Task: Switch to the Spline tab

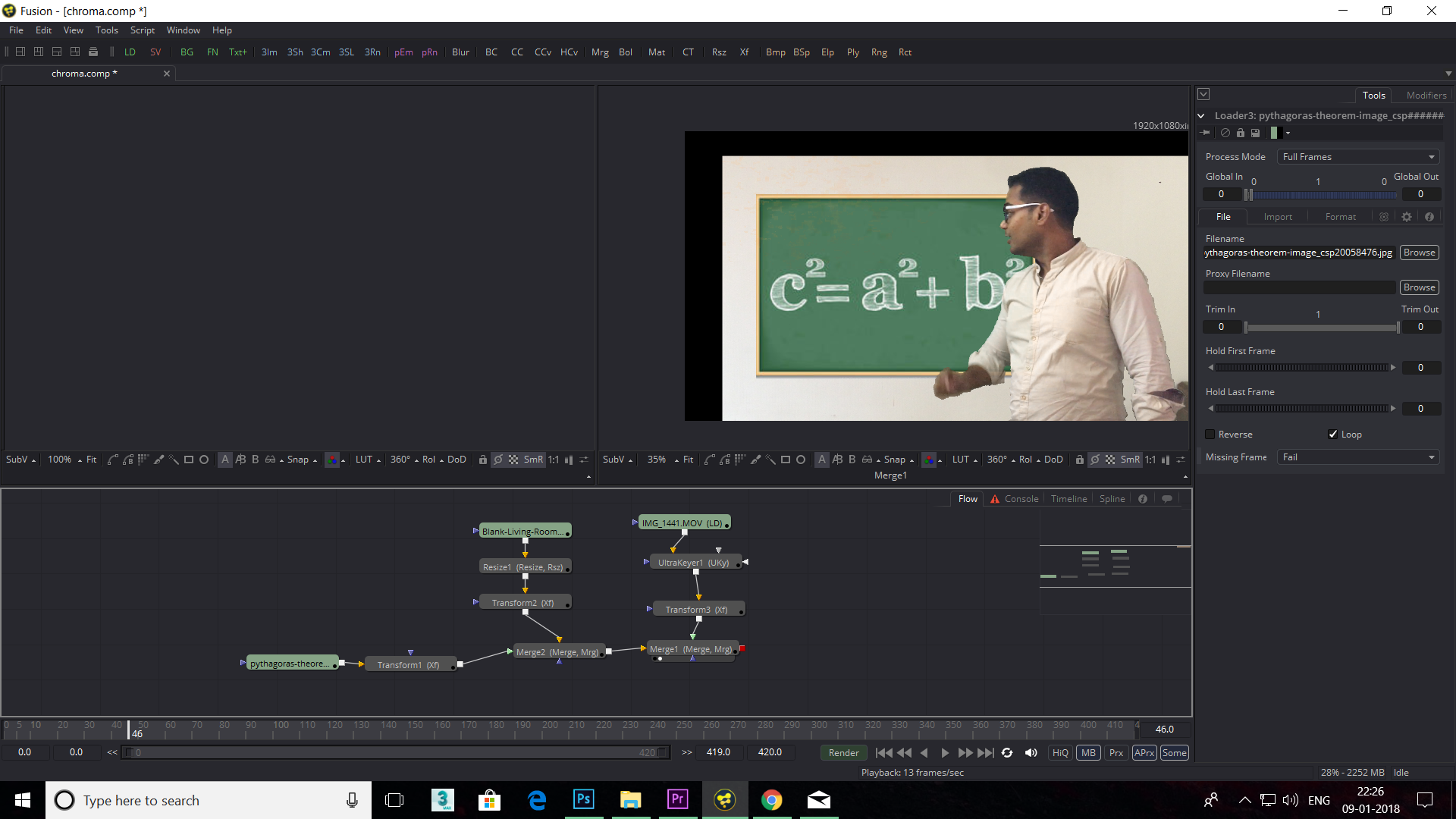Action: click(1112, 499)
